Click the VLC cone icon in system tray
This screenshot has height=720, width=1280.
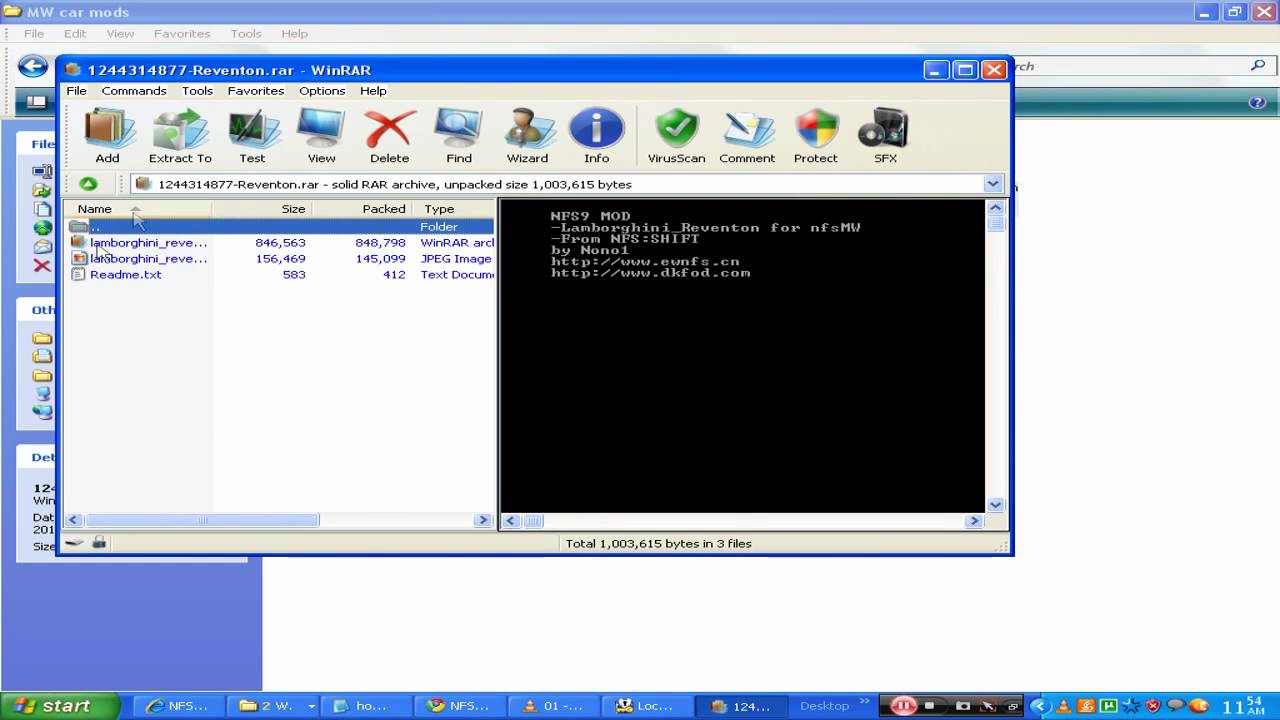(1062, 706)
